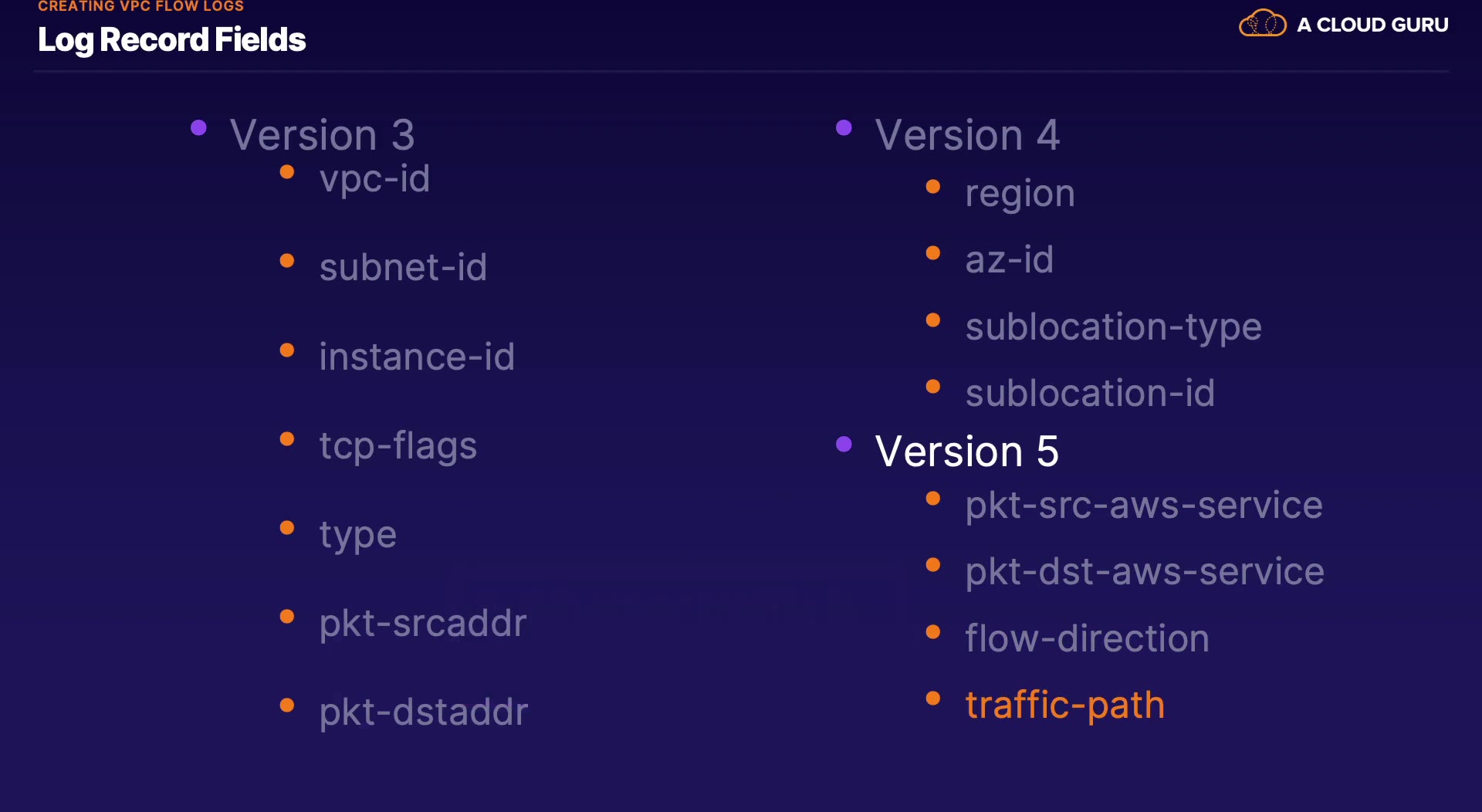Click the sublocation-type field entry
Image resolution: width=1482 pixels, height=812 pixels.
pos(1113,327)
